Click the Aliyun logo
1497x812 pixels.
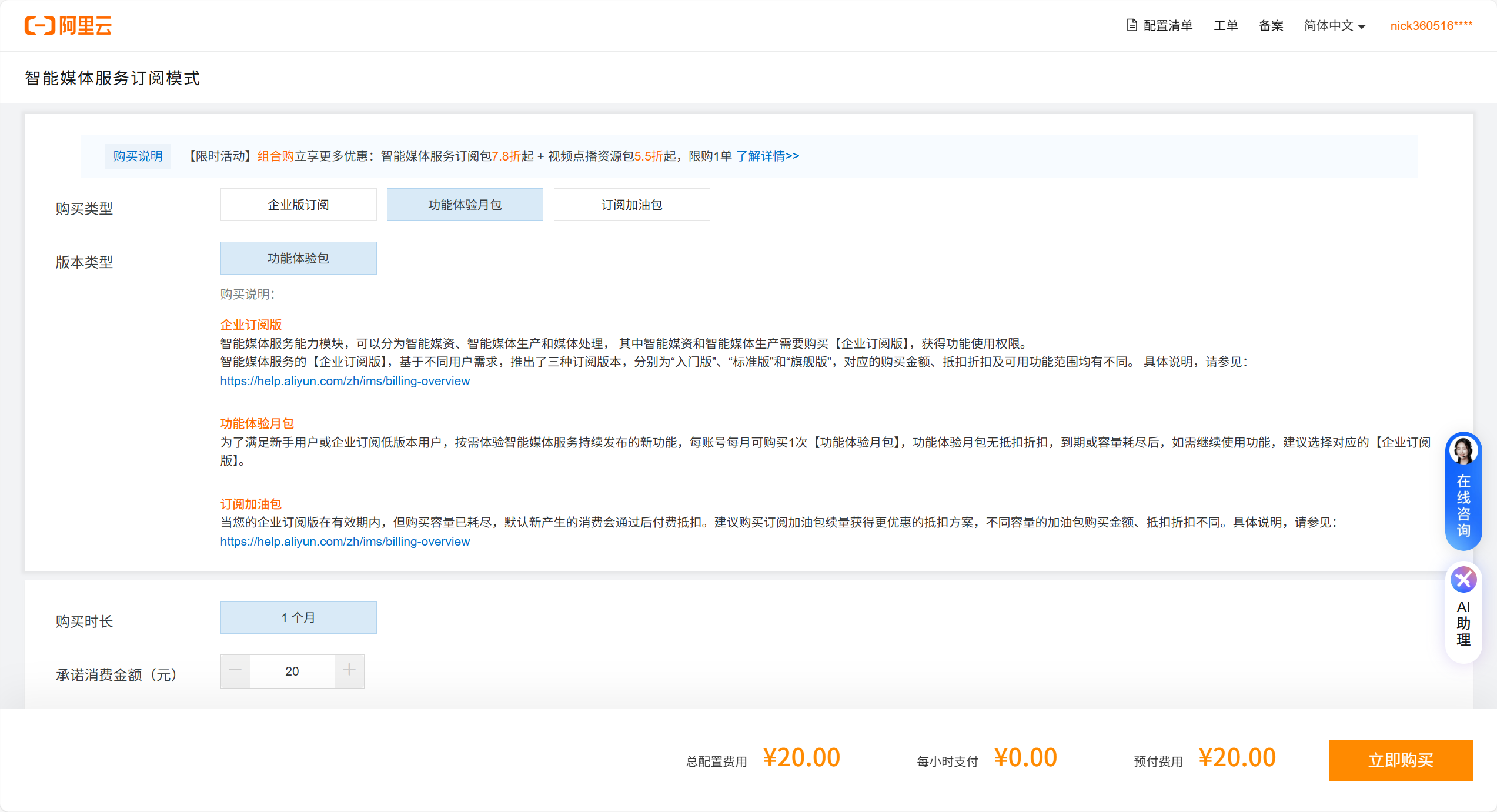click(x=68, y=26)
